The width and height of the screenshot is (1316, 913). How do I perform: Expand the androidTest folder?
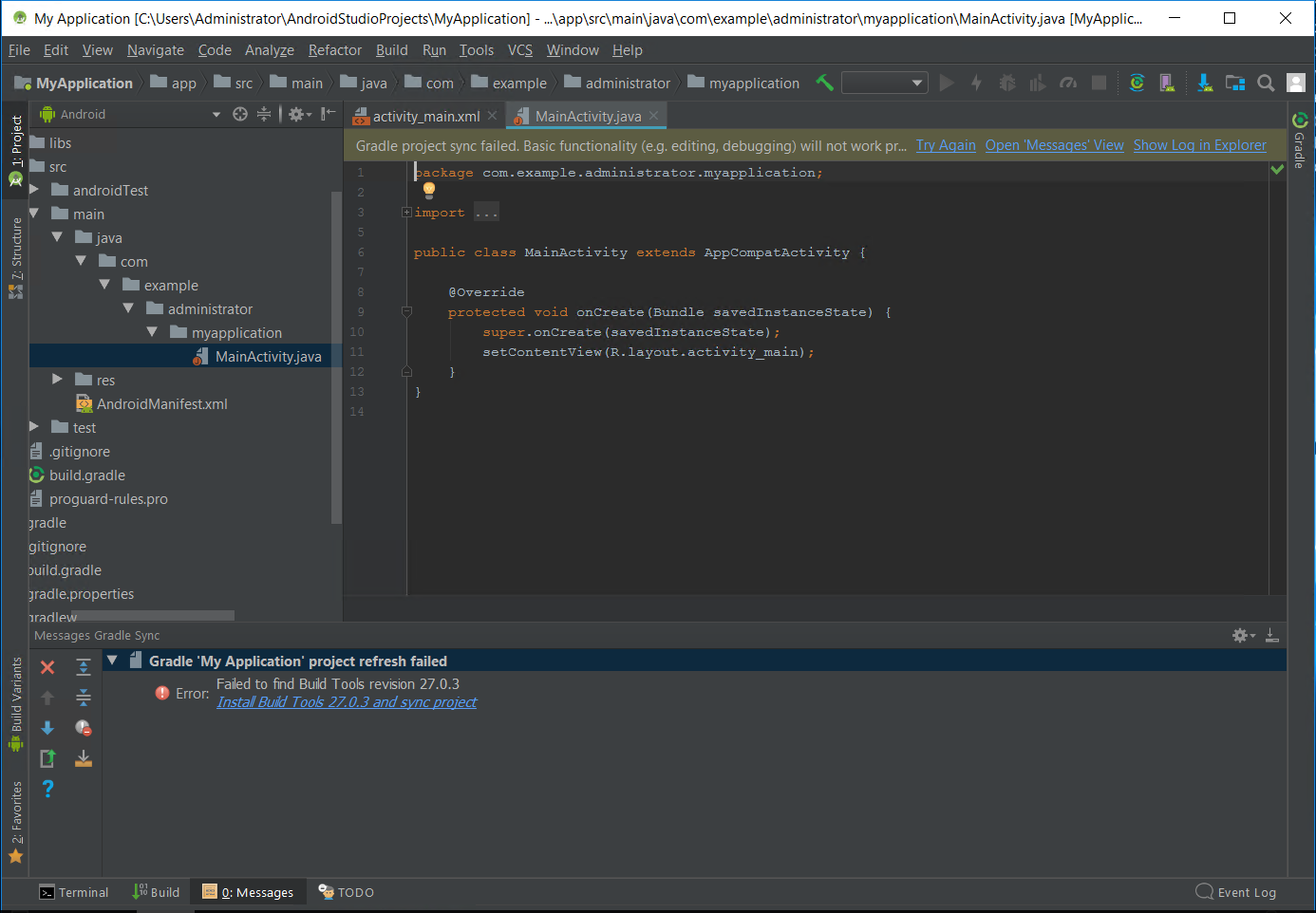(34, 190)
